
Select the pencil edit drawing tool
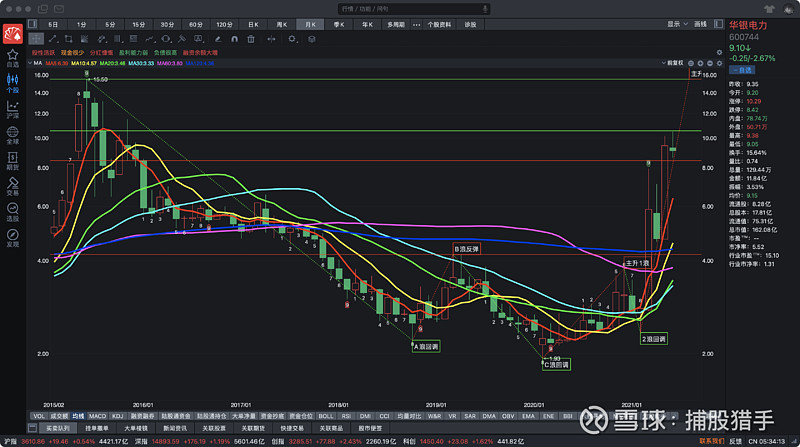[218, 39]
